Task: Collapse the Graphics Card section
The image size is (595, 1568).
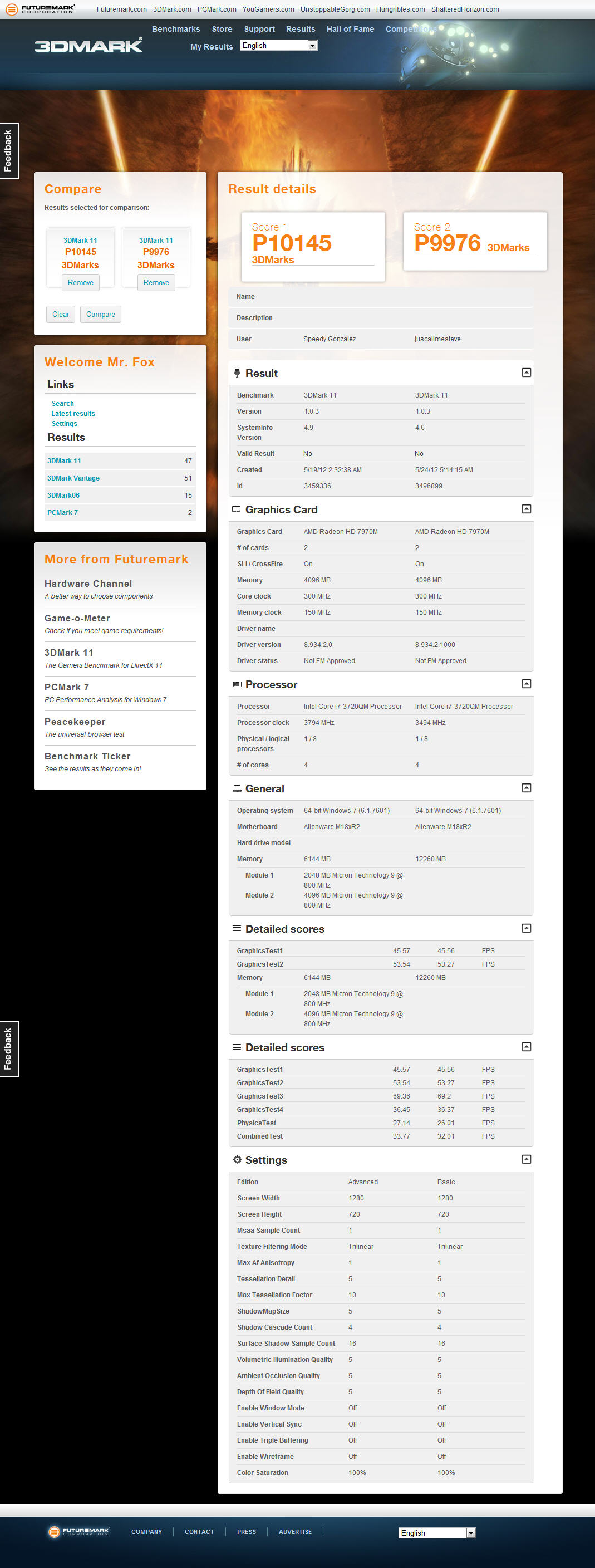Action: 527,509
